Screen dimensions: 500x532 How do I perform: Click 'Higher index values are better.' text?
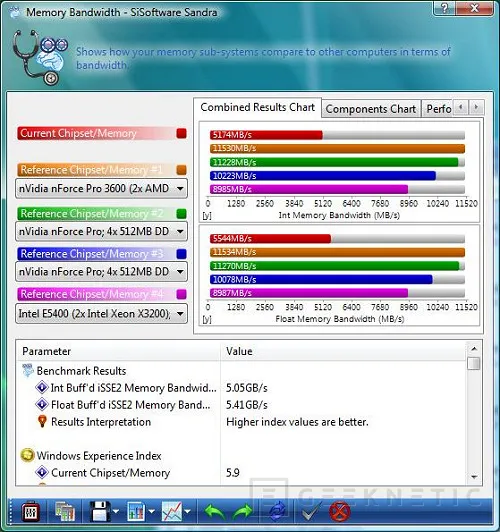[x=297, y=422]
